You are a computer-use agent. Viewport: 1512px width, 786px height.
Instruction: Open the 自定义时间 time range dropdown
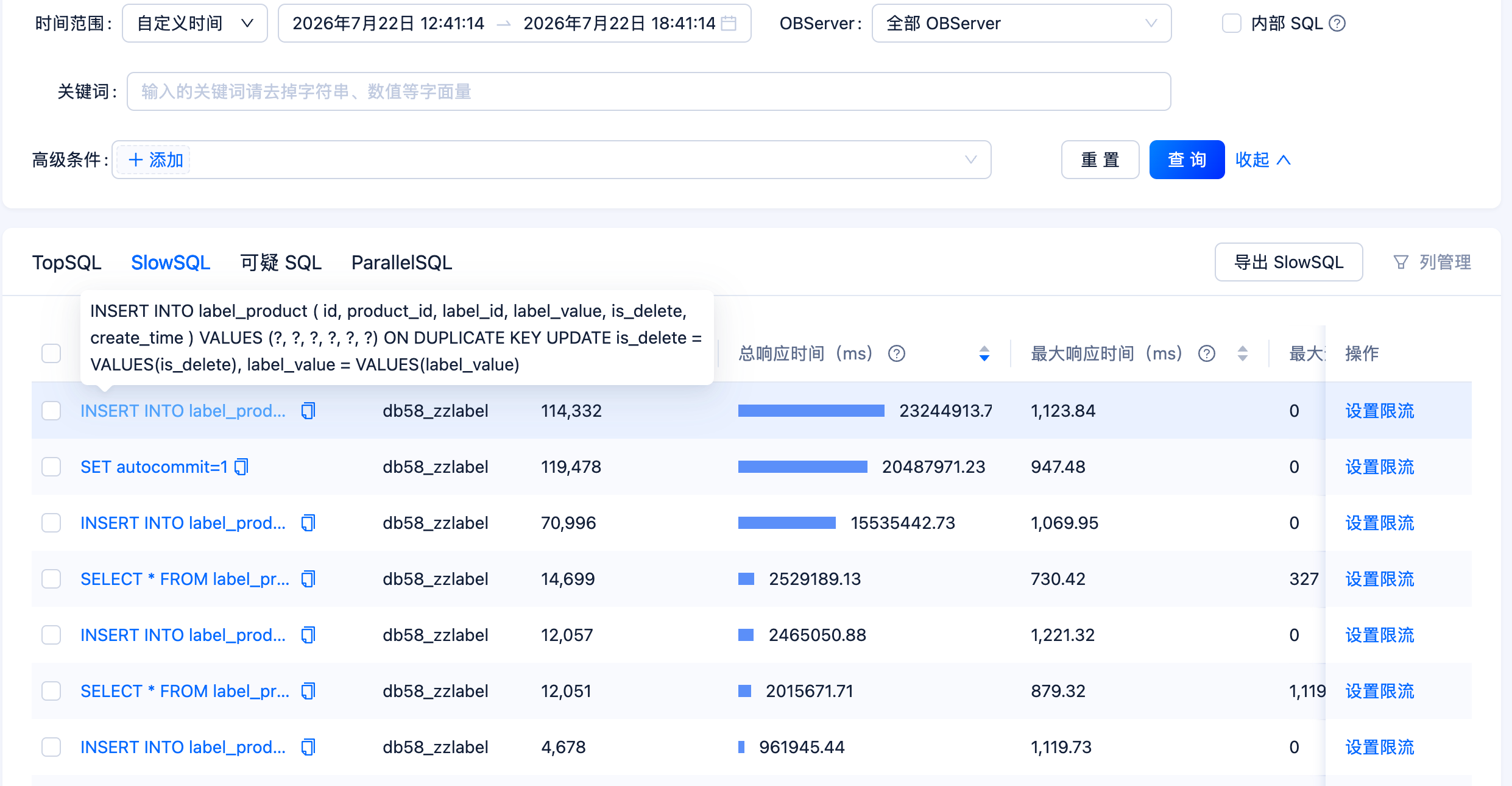(195, 23)
